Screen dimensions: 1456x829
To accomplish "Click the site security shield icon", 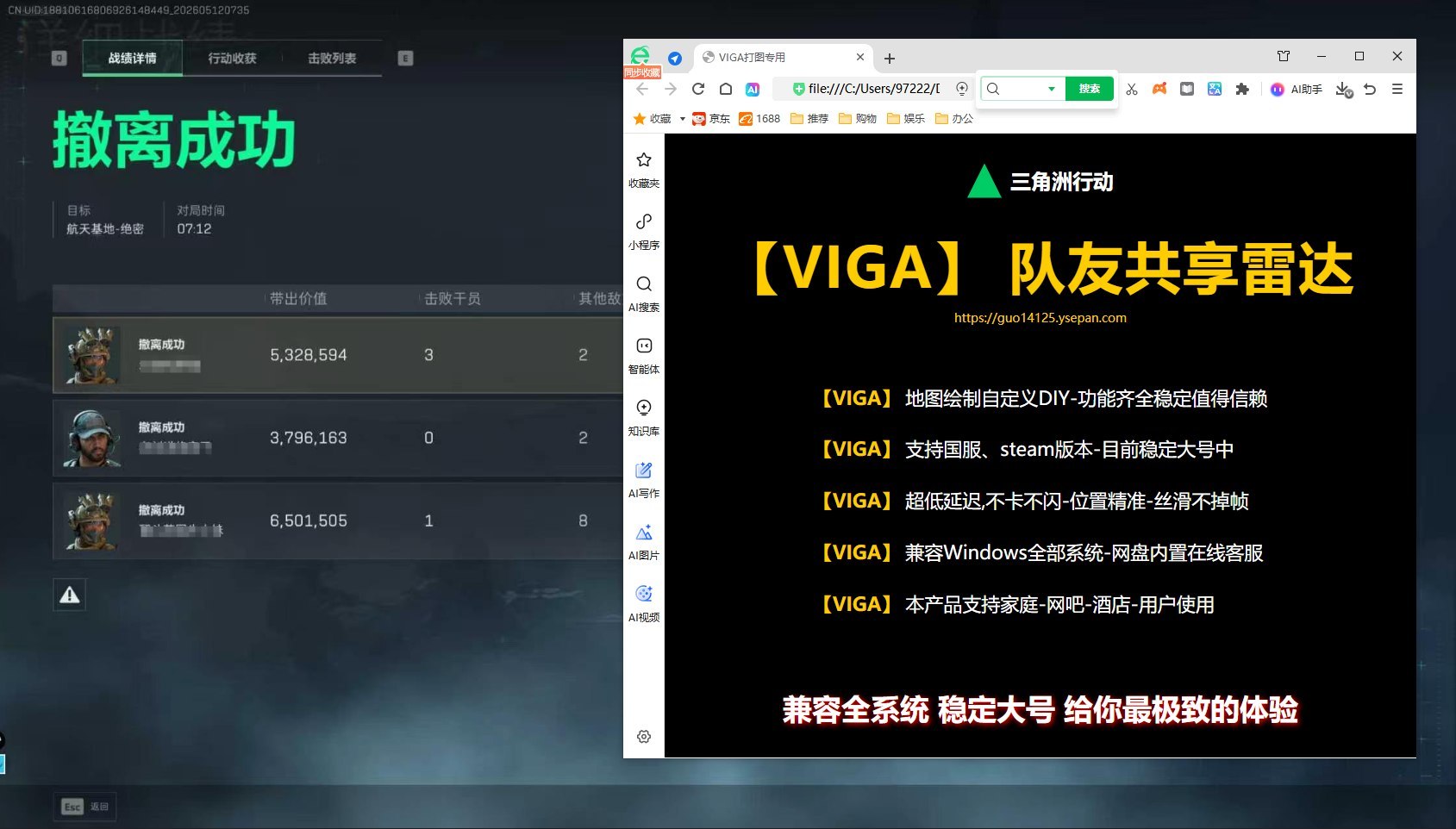I will (798, 89).
